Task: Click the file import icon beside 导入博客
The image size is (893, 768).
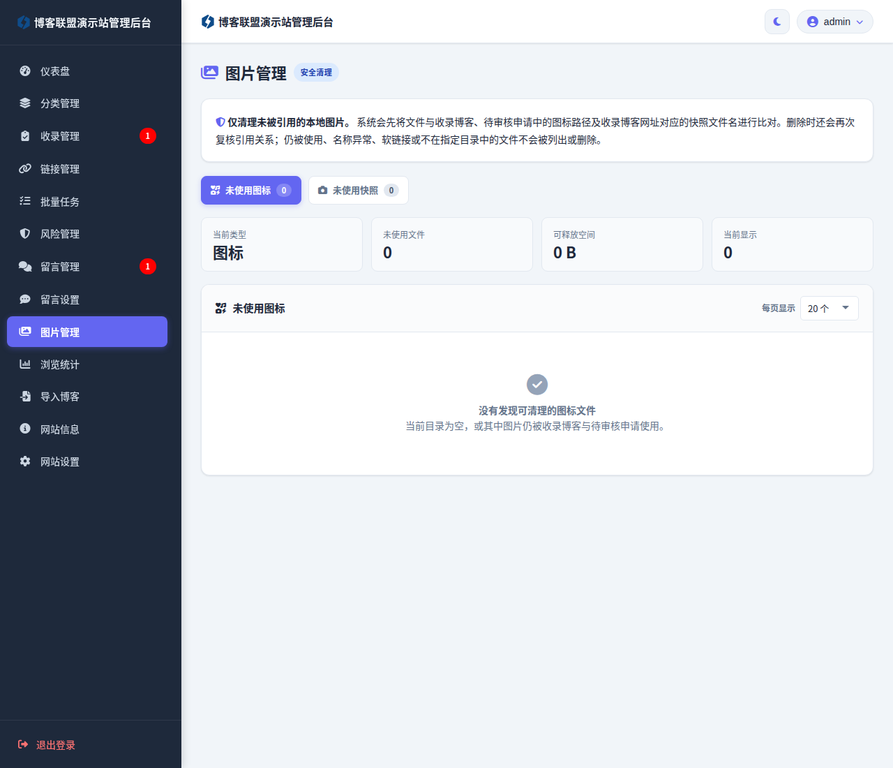Action: coord(24,396)
